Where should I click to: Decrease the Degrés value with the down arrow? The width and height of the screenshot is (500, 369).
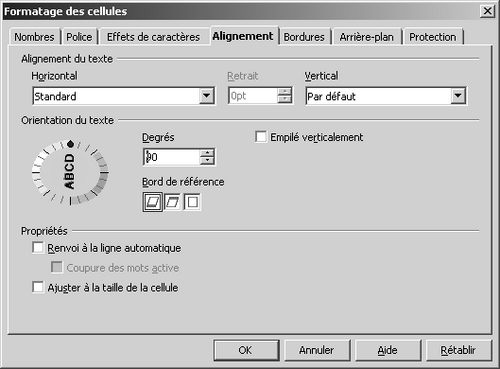(207, 161)
